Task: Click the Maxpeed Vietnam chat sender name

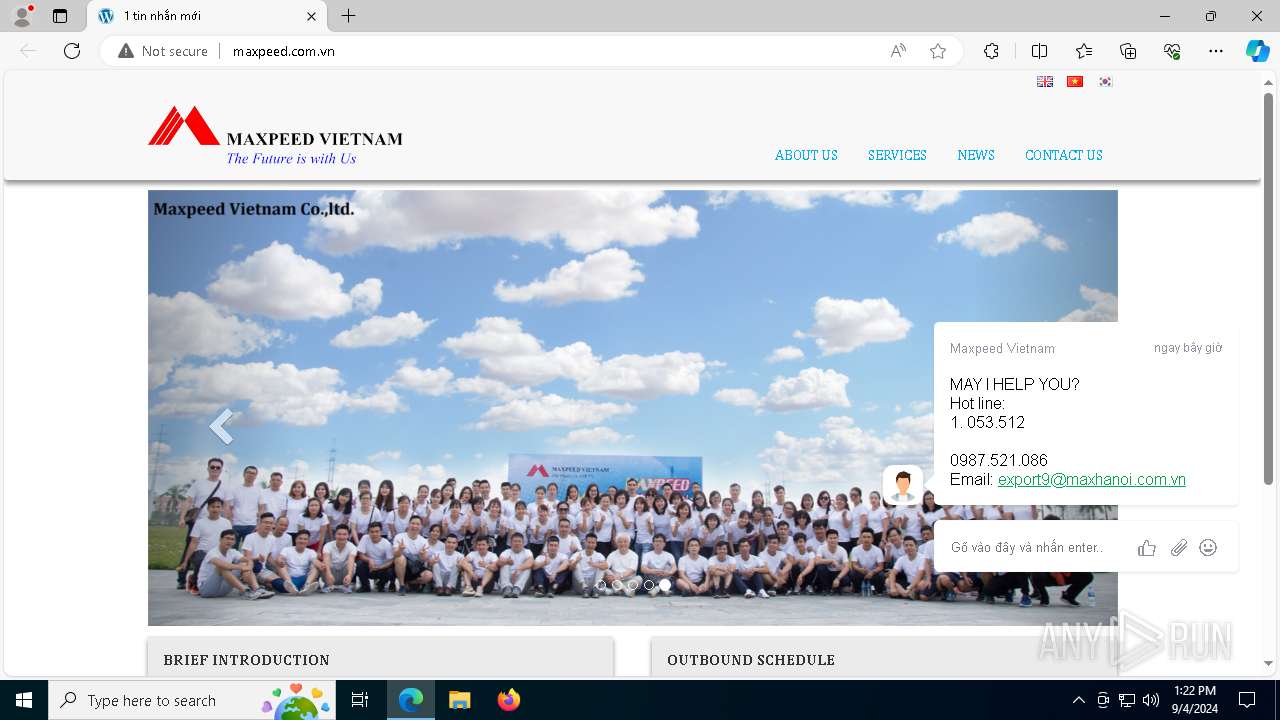Action: pos(1002,349)
